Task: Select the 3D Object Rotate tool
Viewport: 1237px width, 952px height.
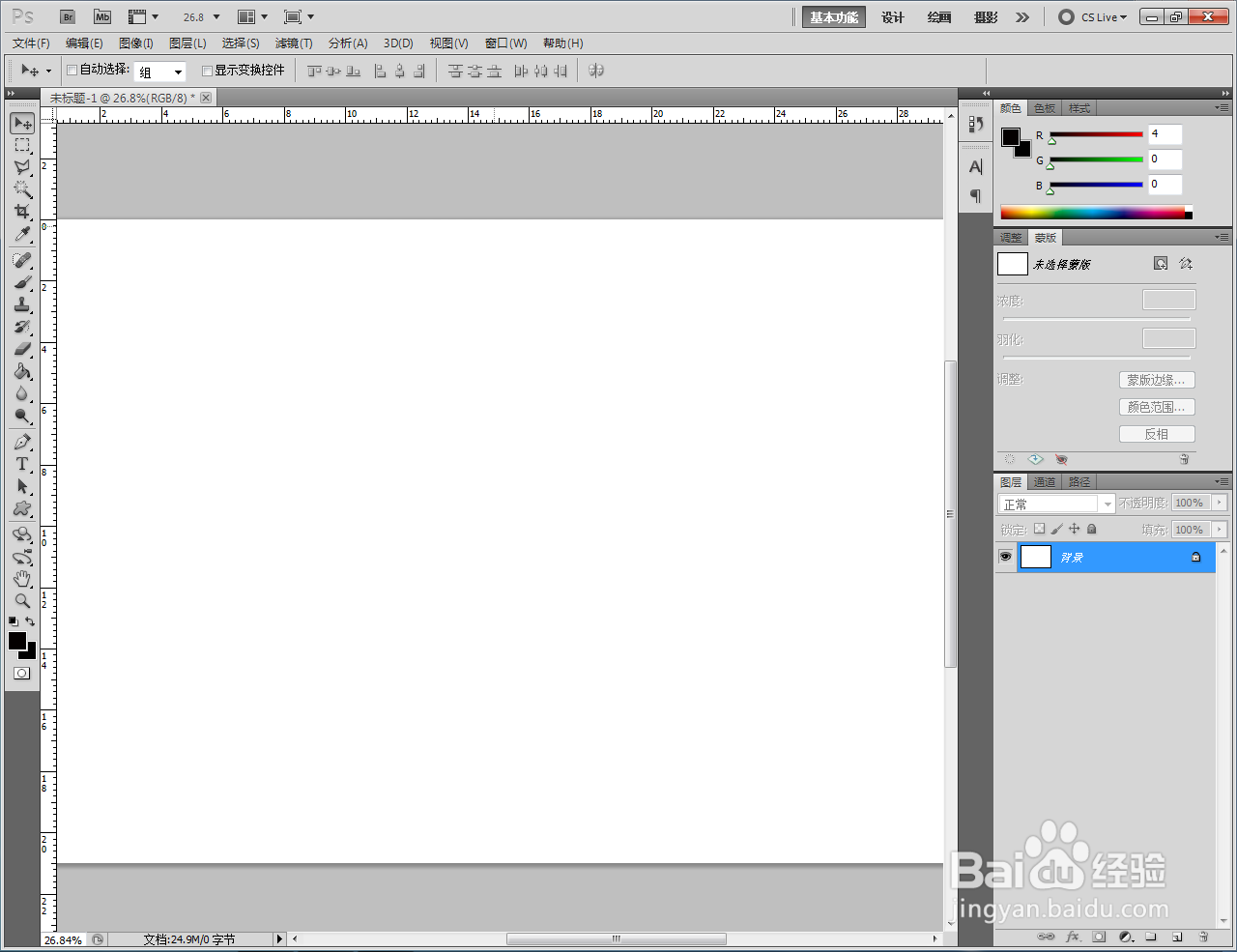Action: 22,534
